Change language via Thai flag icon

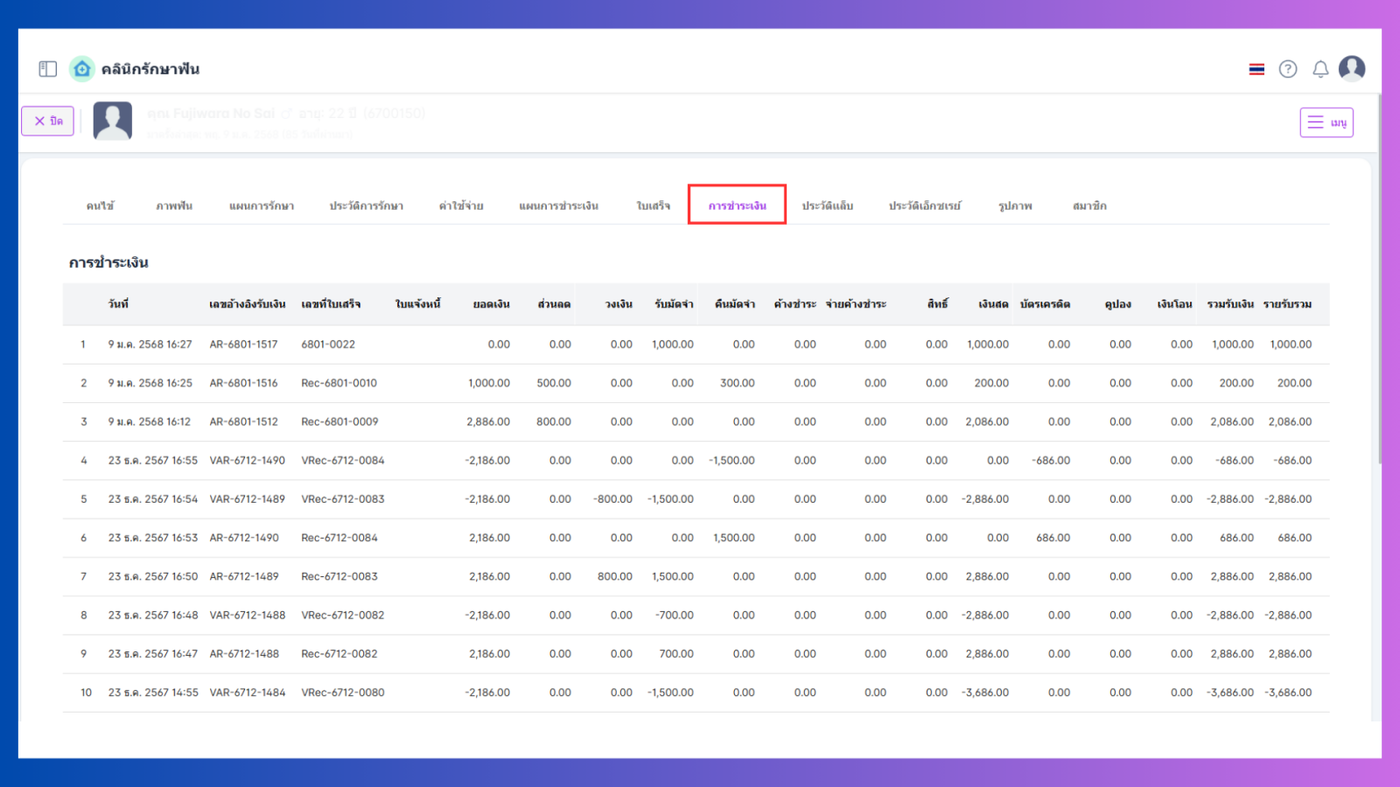(x=1256, y=69)
